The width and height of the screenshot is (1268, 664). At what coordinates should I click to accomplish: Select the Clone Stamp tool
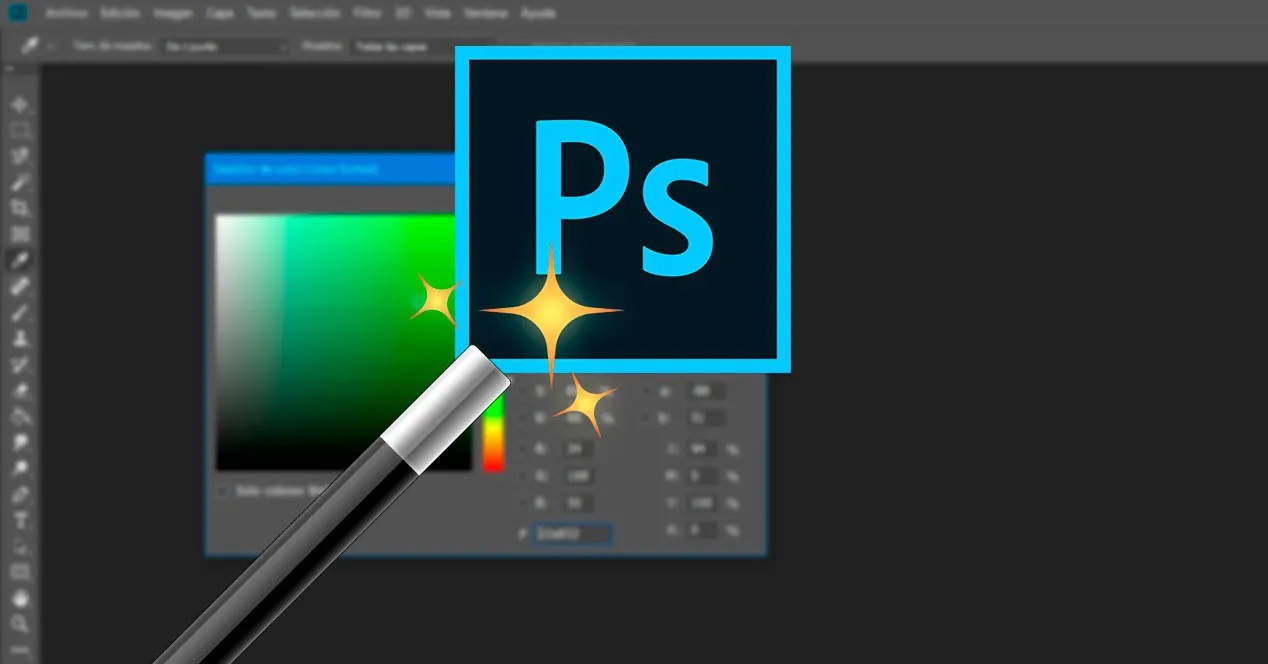(x=20, y=338)
